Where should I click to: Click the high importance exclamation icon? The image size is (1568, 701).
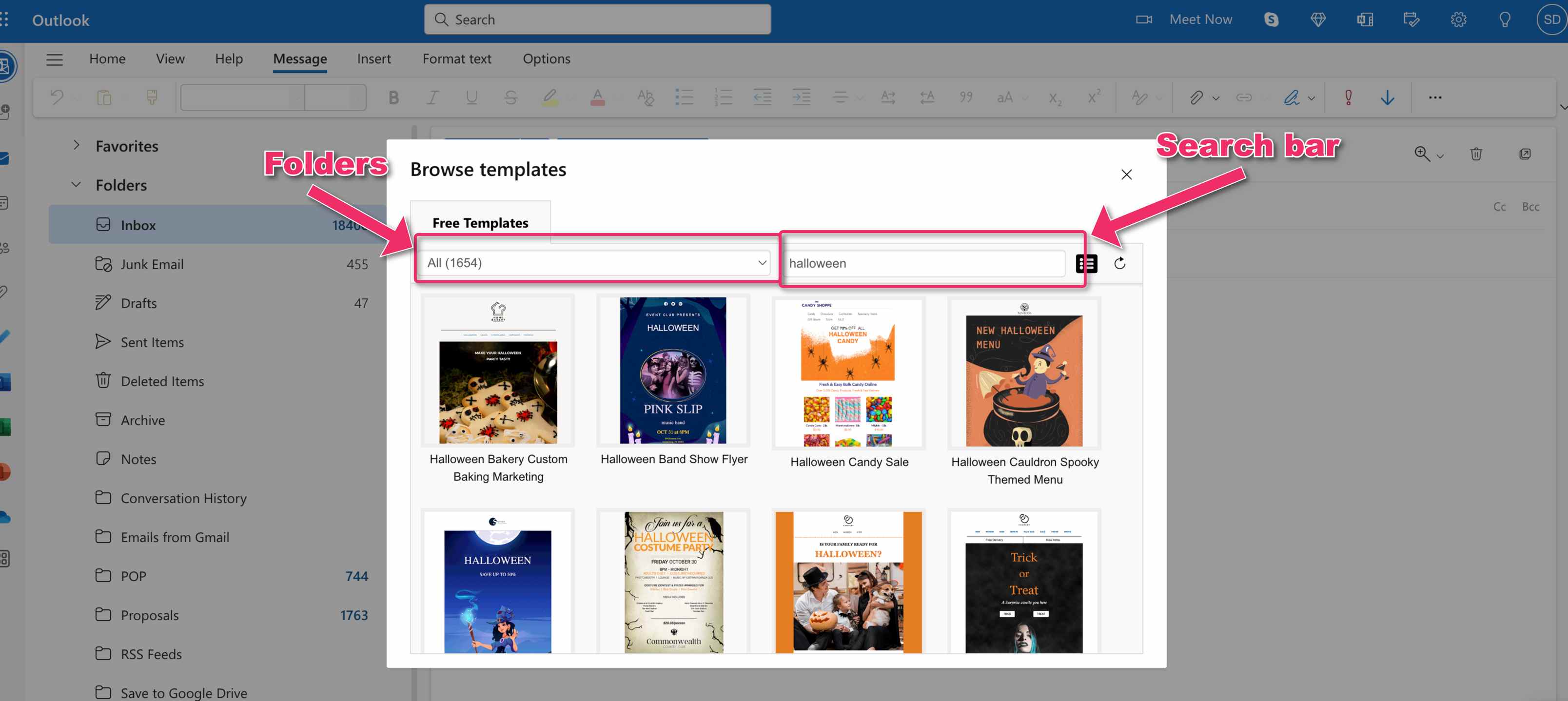(x=1348, y=97)
